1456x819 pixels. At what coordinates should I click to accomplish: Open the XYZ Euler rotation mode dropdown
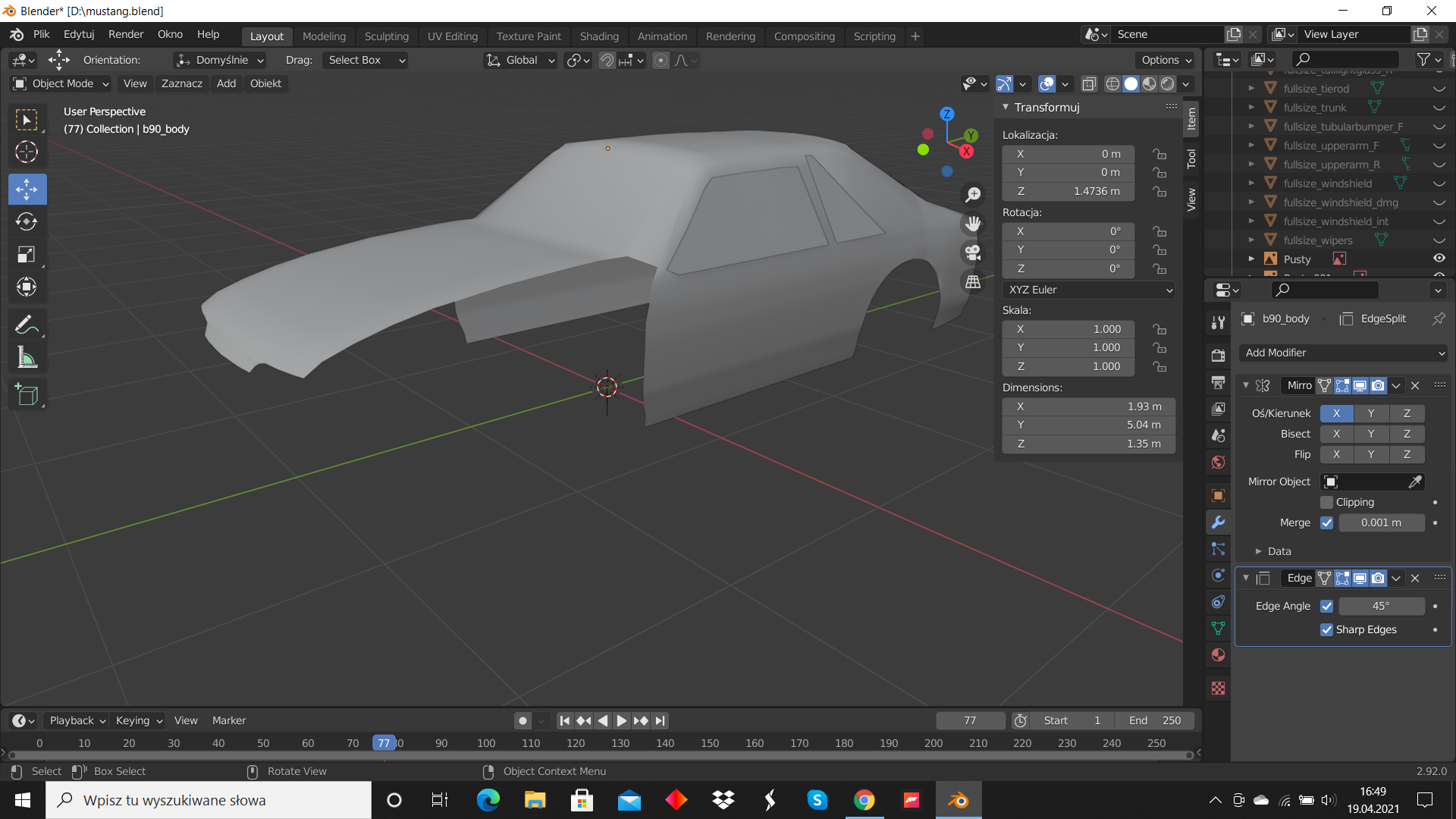[x=1089, y=290]
